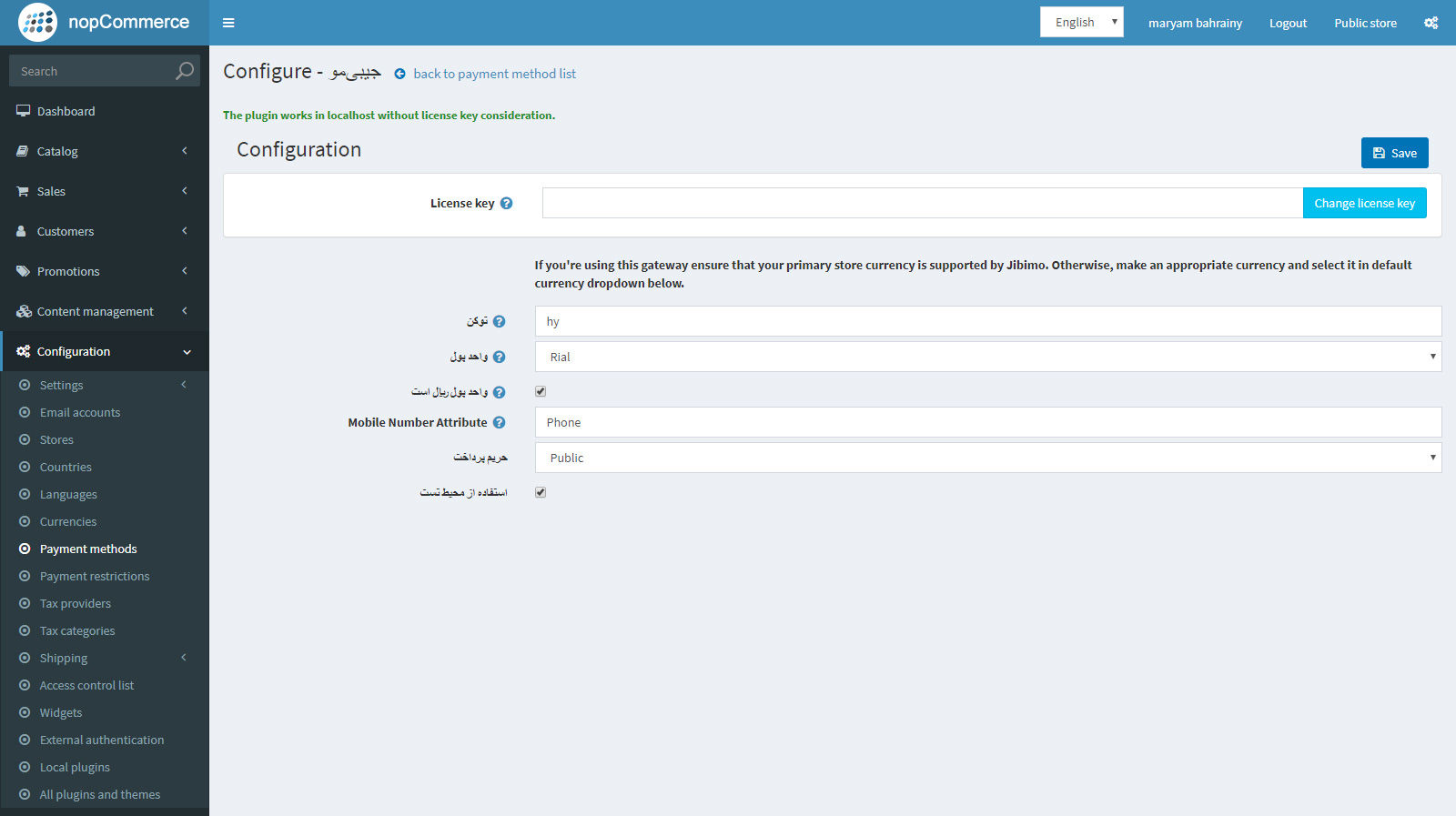Expand the Shipping submenu chevron
1456x816 pixels.
click(184, 658)
